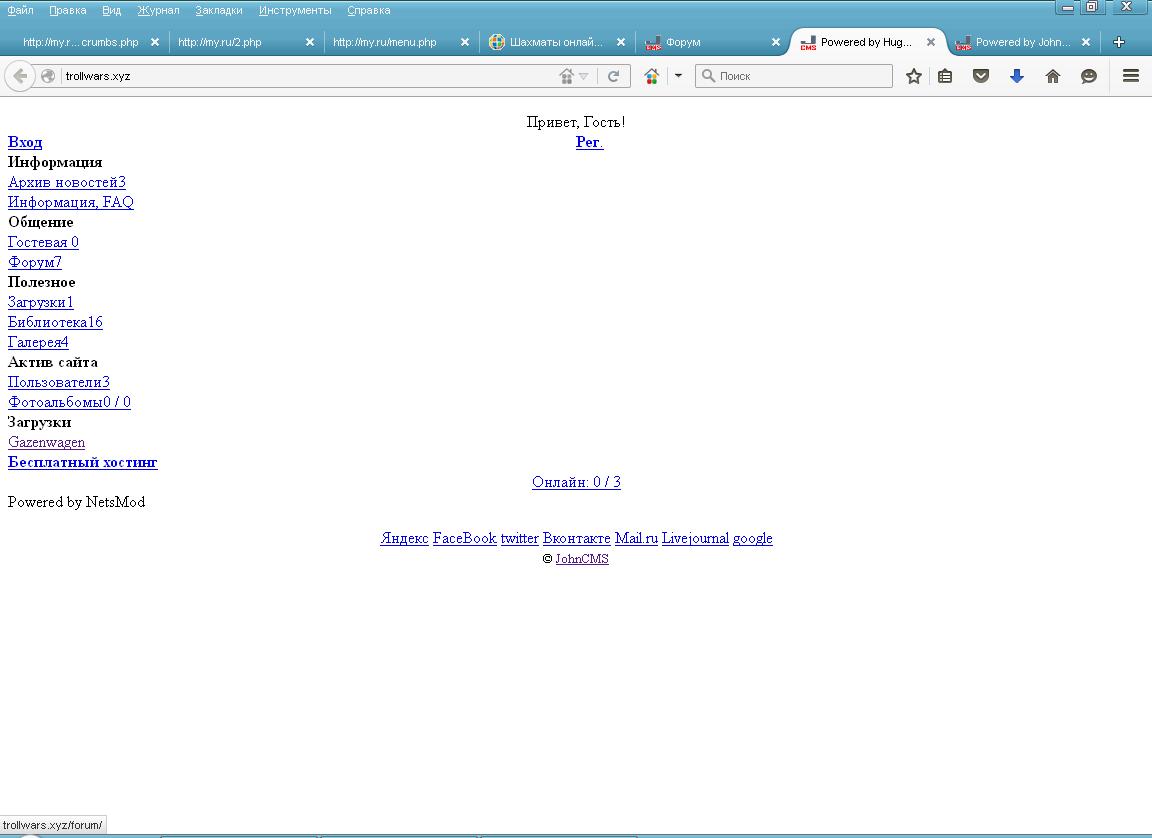1152x838 pixels.
Task: Click the reload page button
Action: [614, 76]
